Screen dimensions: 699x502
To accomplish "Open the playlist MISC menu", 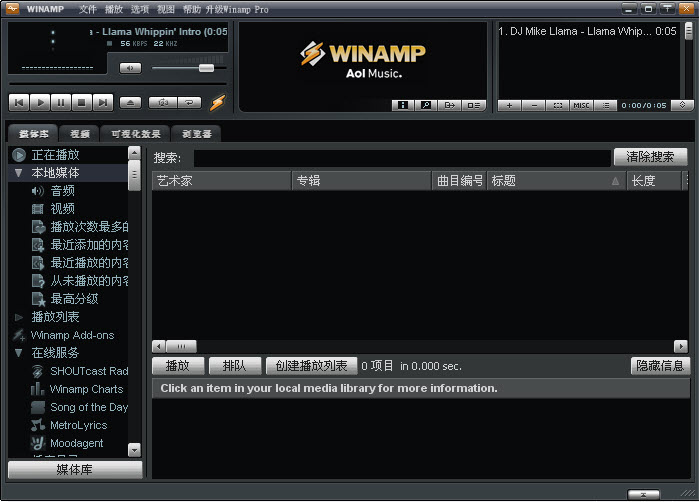I will [581, 106].
